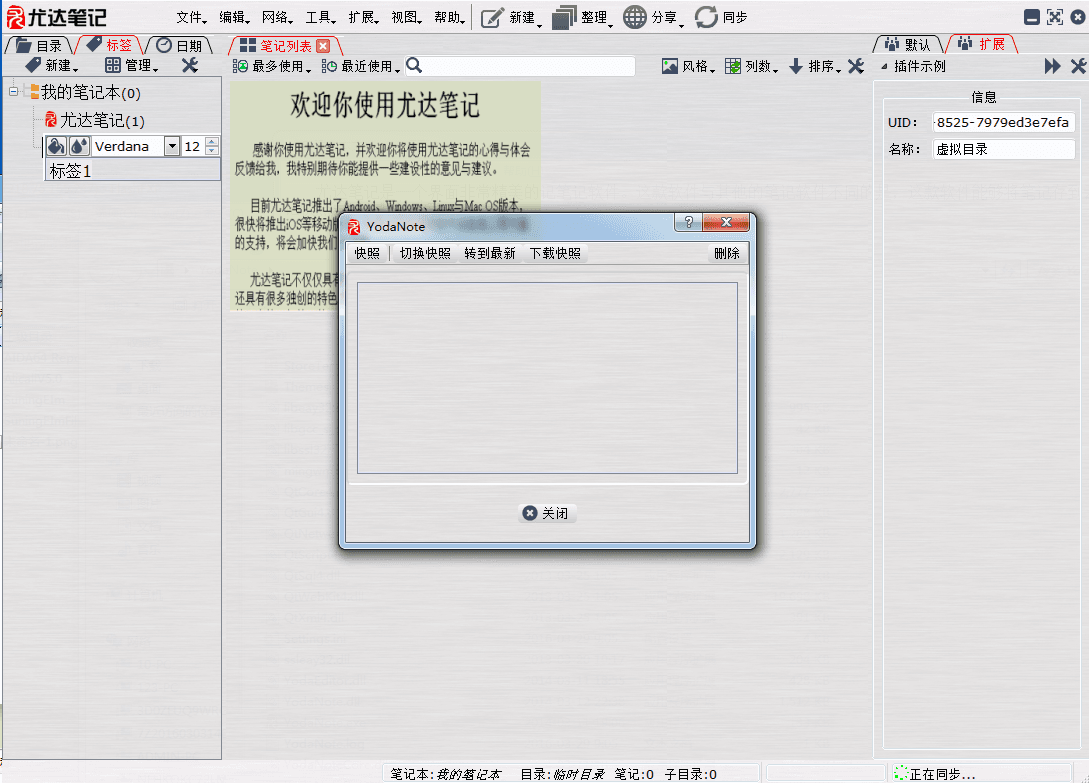Click the 新建 note pencil icon
Screen dimensions: 1089x783
tap(492, 17)
